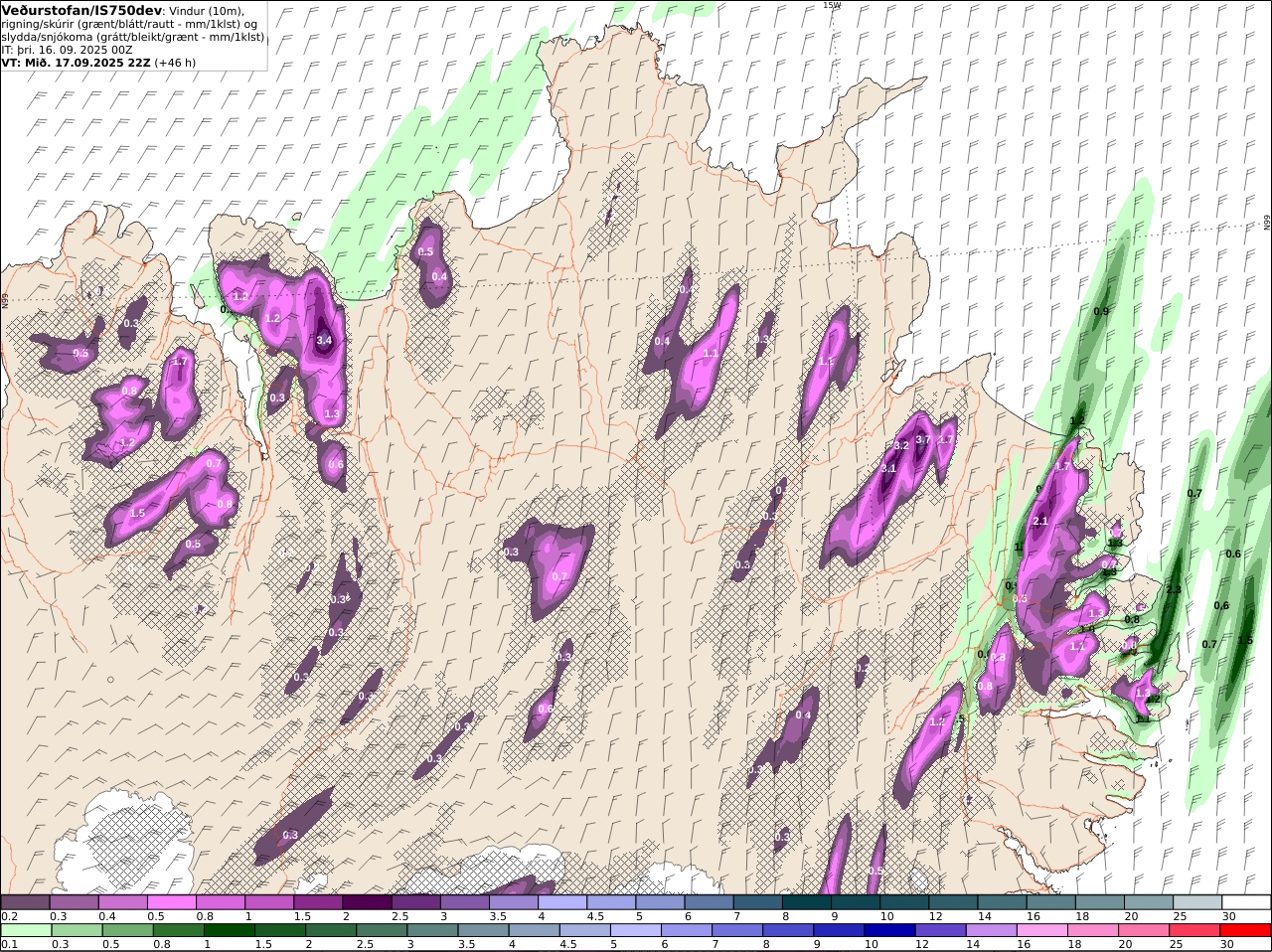Select the rain-scale swatch between 4 and 4.5
The width and height of the screenshot is (1272, 952).
535,930
